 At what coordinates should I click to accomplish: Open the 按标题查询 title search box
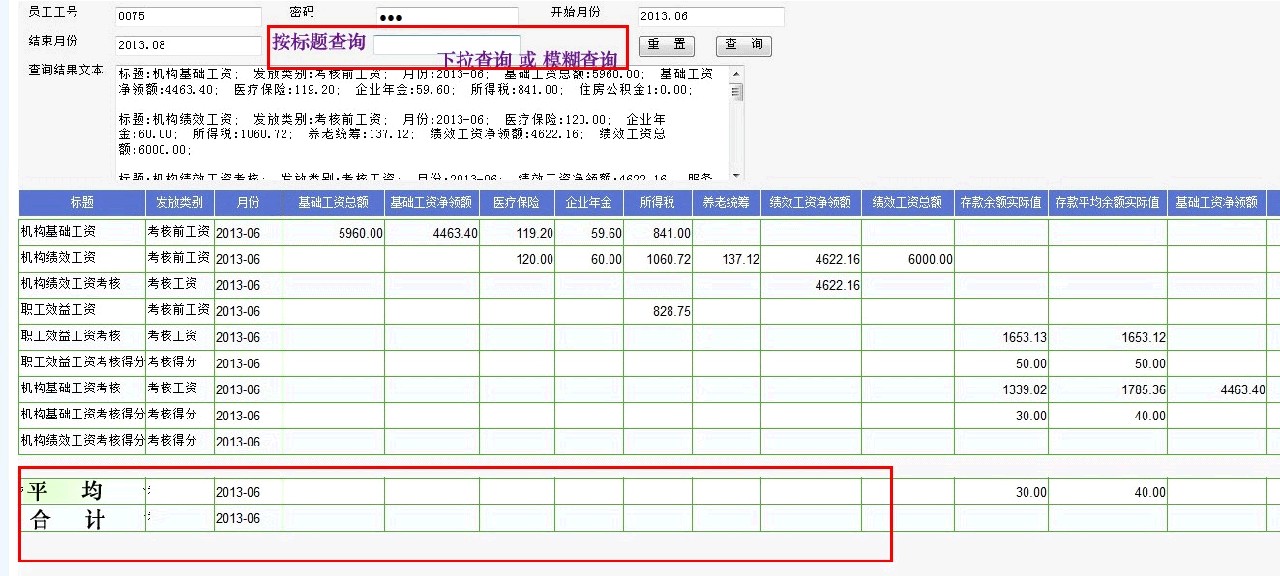coord(446,44)
